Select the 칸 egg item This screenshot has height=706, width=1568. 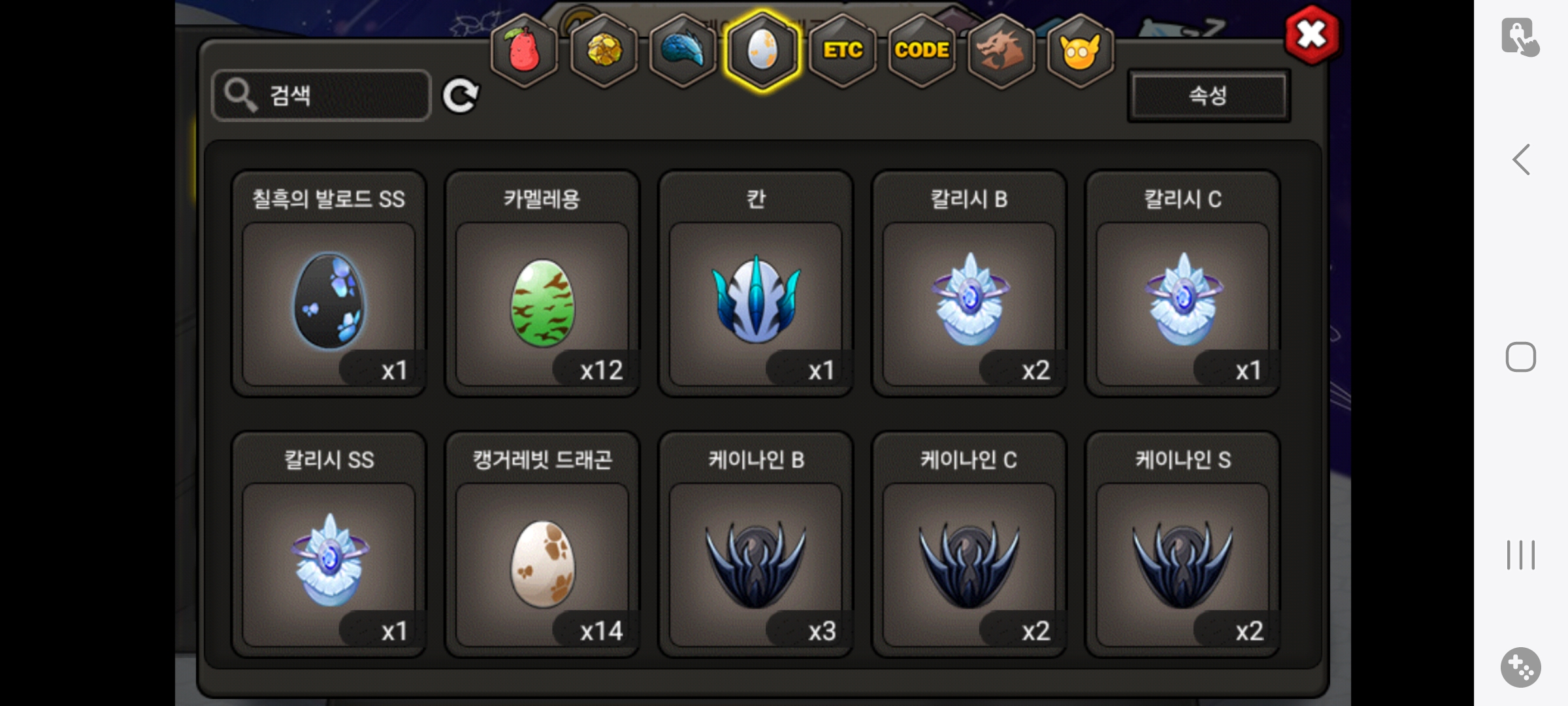(756, 283)
